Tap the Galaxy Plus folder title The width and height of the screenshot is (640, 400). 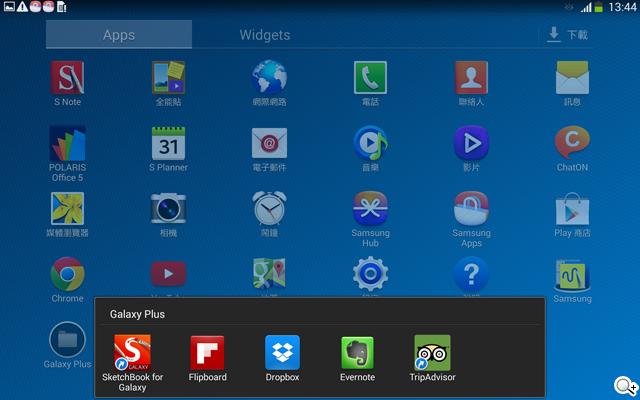coord(136,314)
